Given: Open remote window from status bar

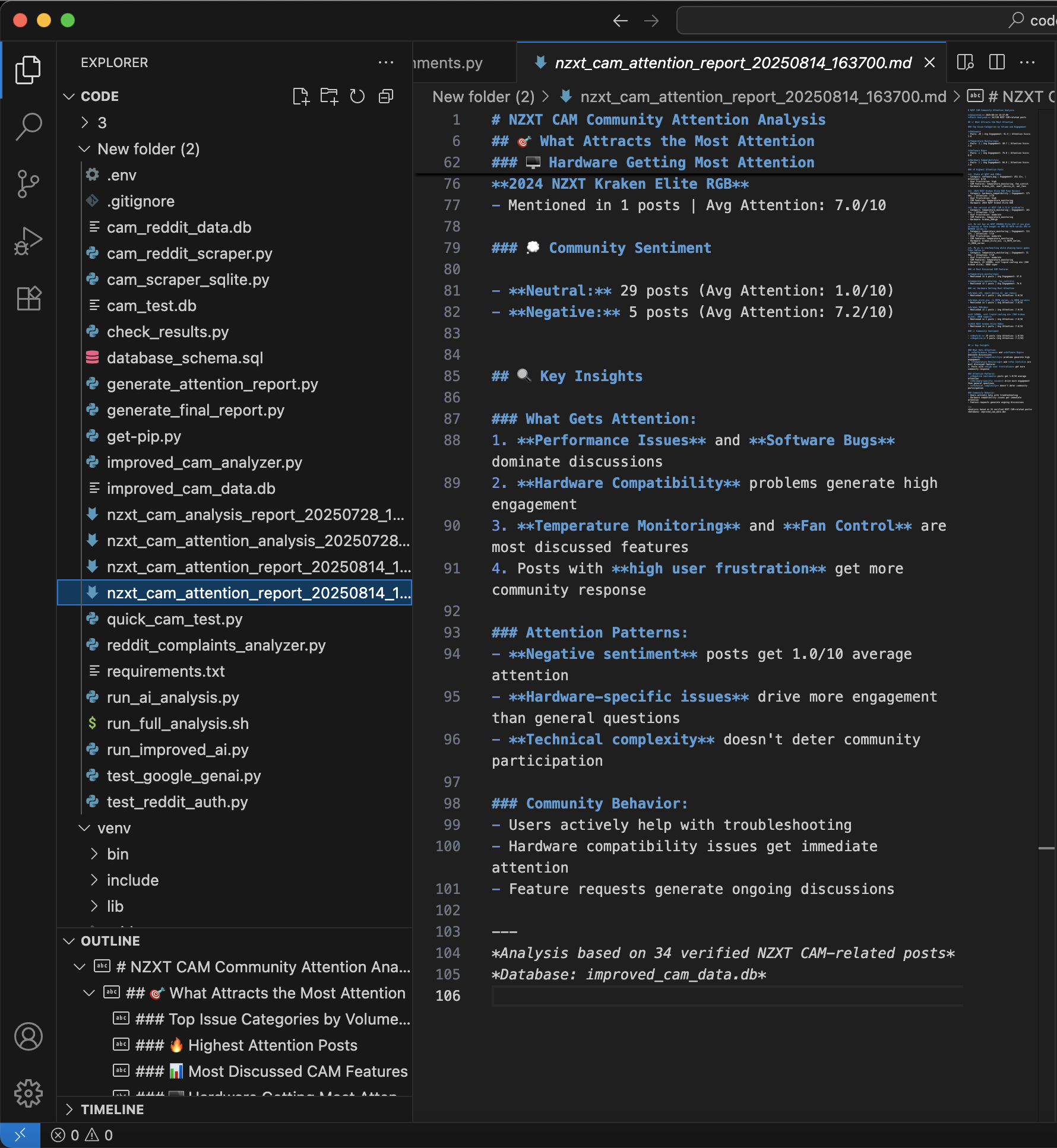Looking at the screenshot, I should click(20, 1135).
